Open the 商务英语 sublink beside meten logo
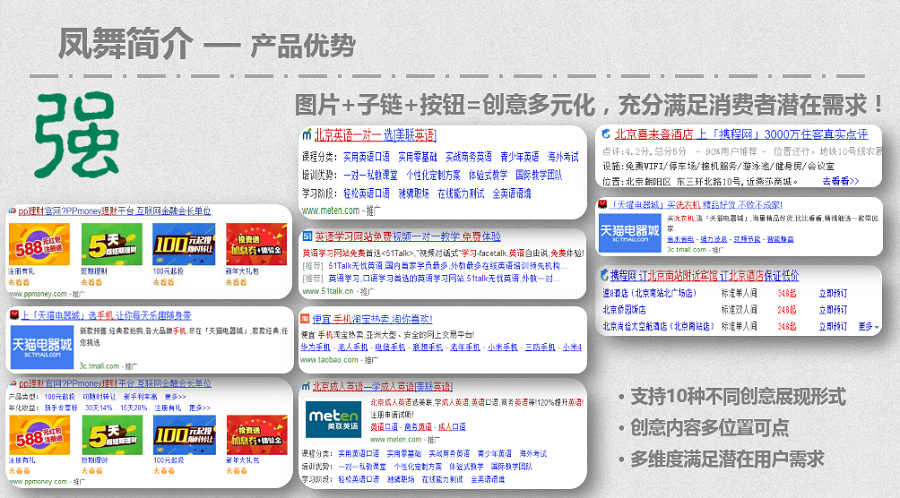 click(418, 427)
